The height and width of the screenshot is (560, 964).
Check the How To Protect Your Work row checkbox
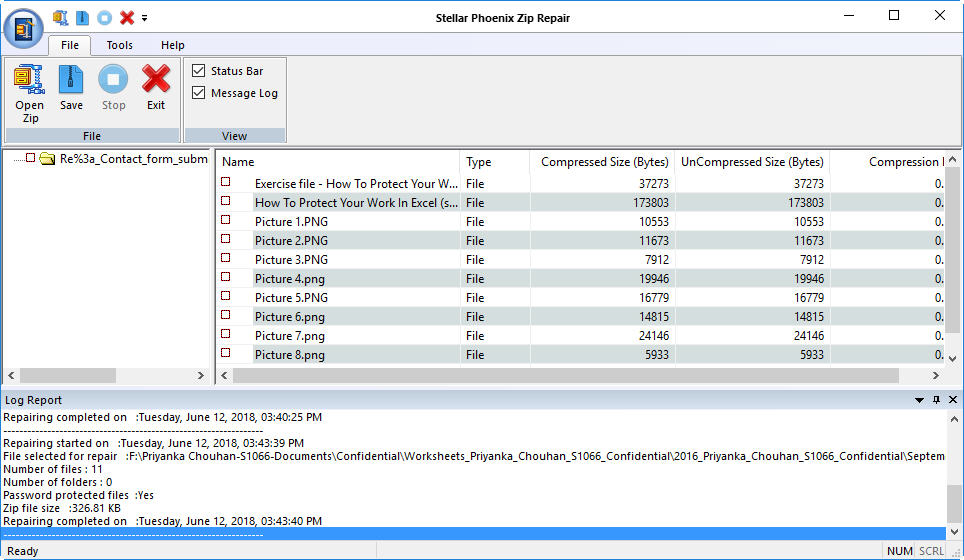226,201
